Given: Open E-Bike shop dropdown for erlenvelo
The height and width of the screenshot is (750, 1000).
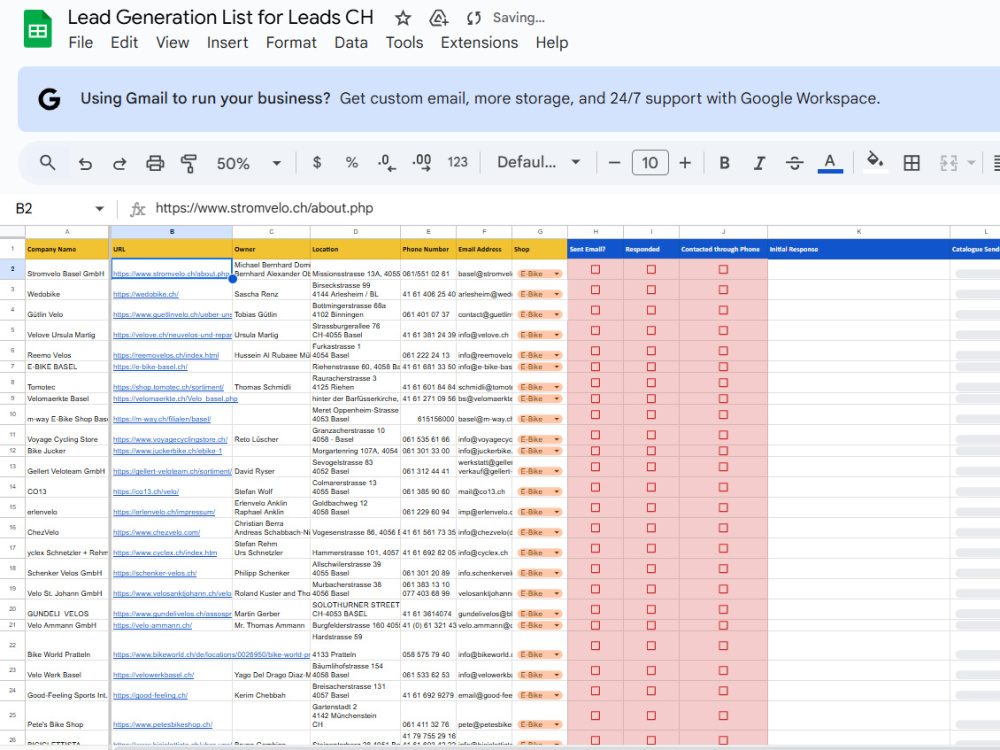Looking at the screenshot, I should click(557, 512).
